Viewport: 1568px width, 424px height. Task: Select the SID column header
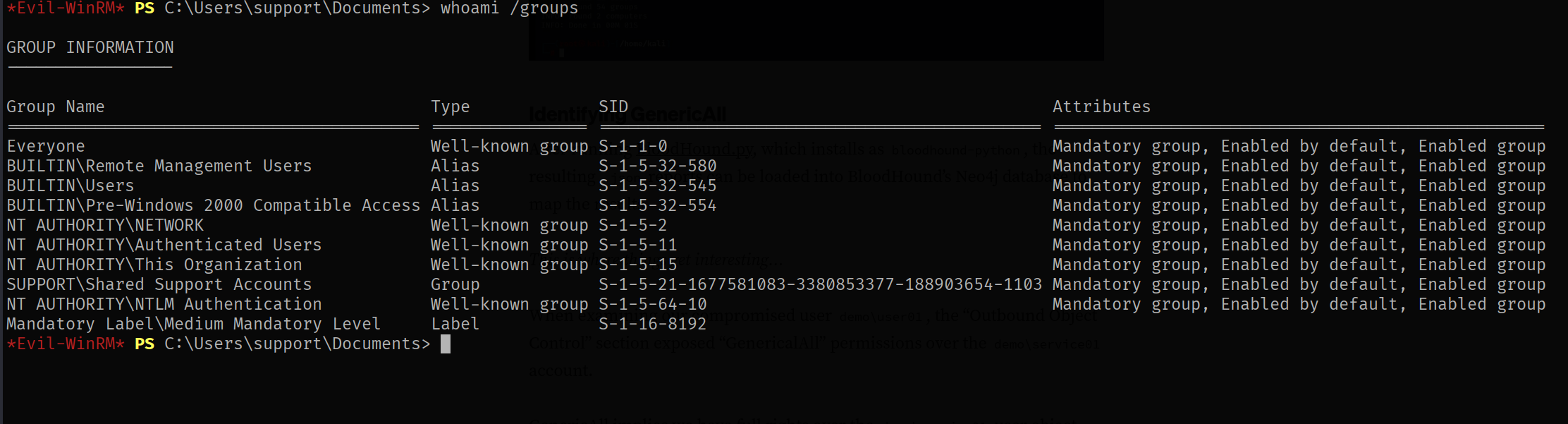[x=613, y=107]
